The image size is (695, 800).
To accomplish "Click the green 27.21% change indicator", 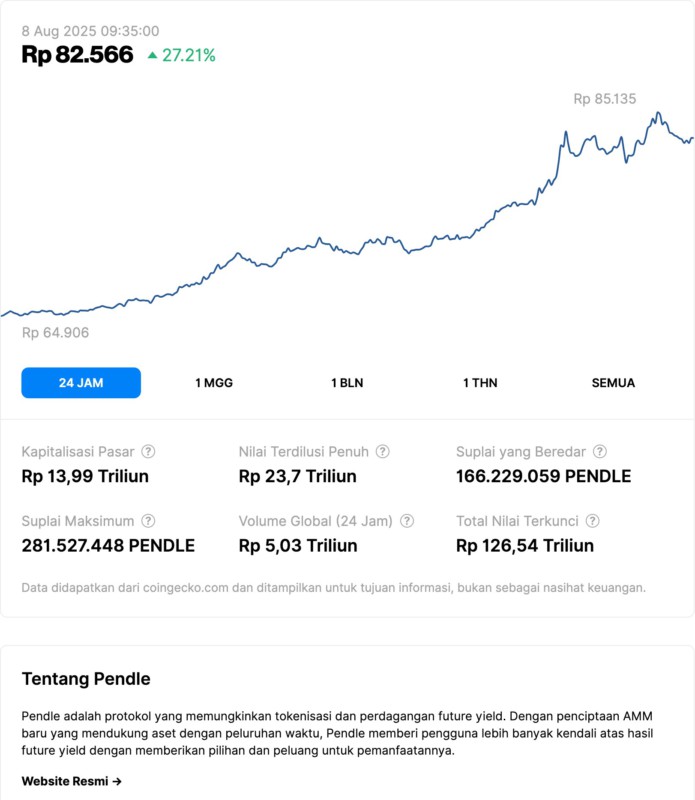I will click(x=182, y=56).
